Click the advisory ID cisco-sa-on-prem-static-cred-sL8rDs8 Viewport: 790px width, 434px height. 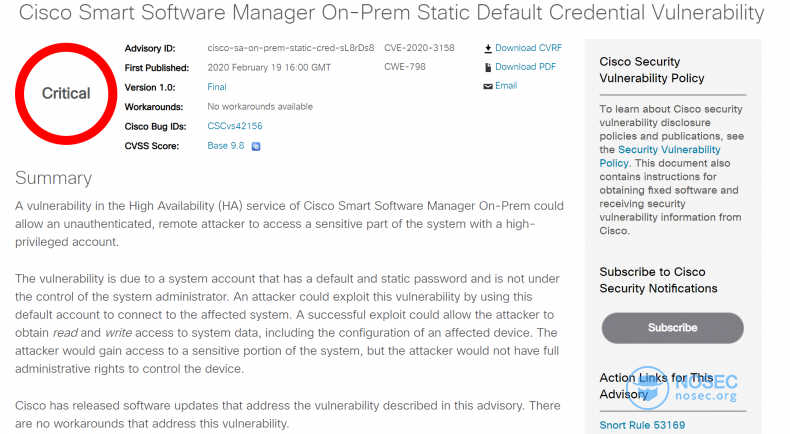[x=291, y=48]
